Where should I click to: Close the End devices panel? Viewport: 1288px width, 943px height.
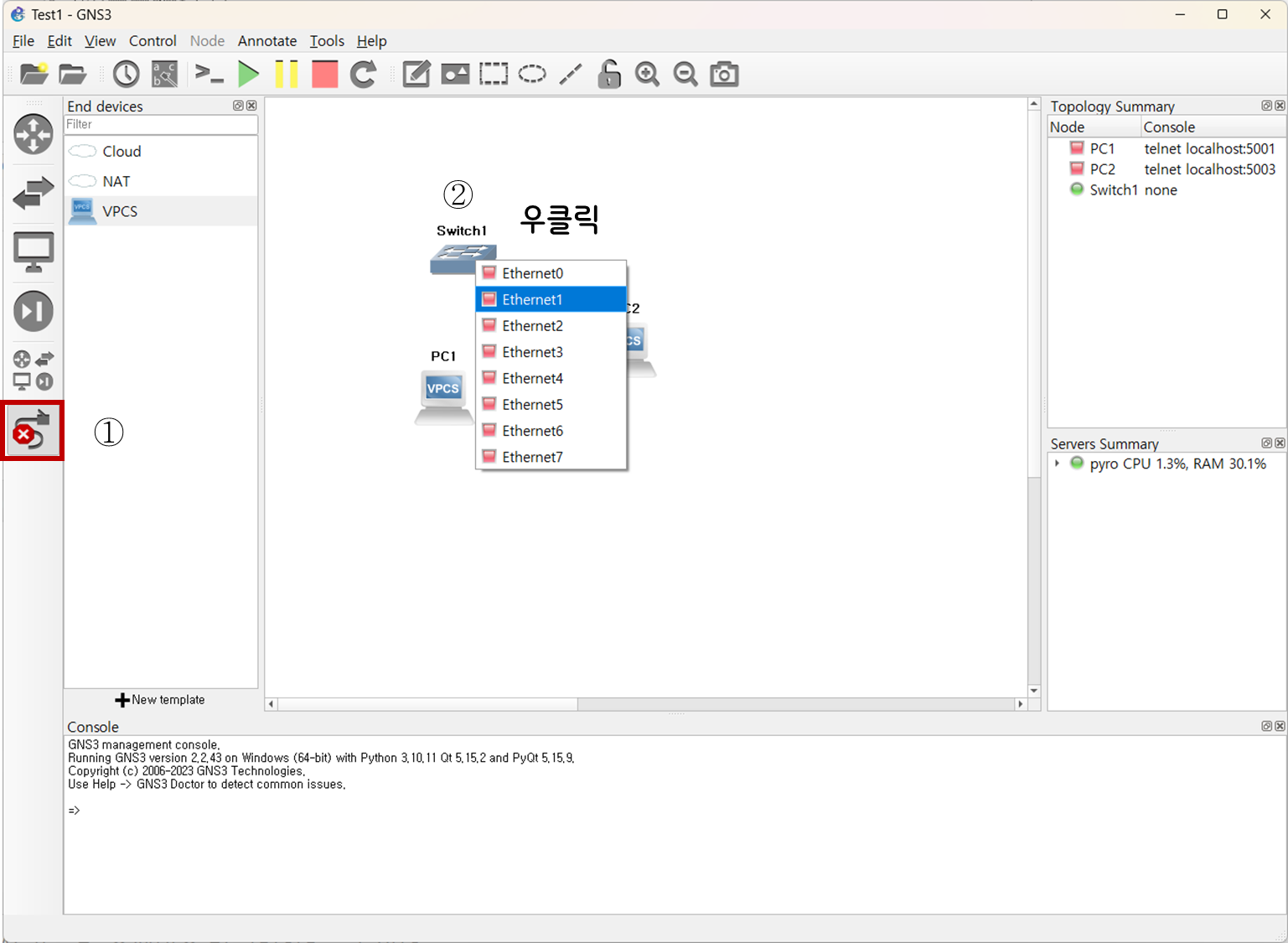click(x=251, y=106)
